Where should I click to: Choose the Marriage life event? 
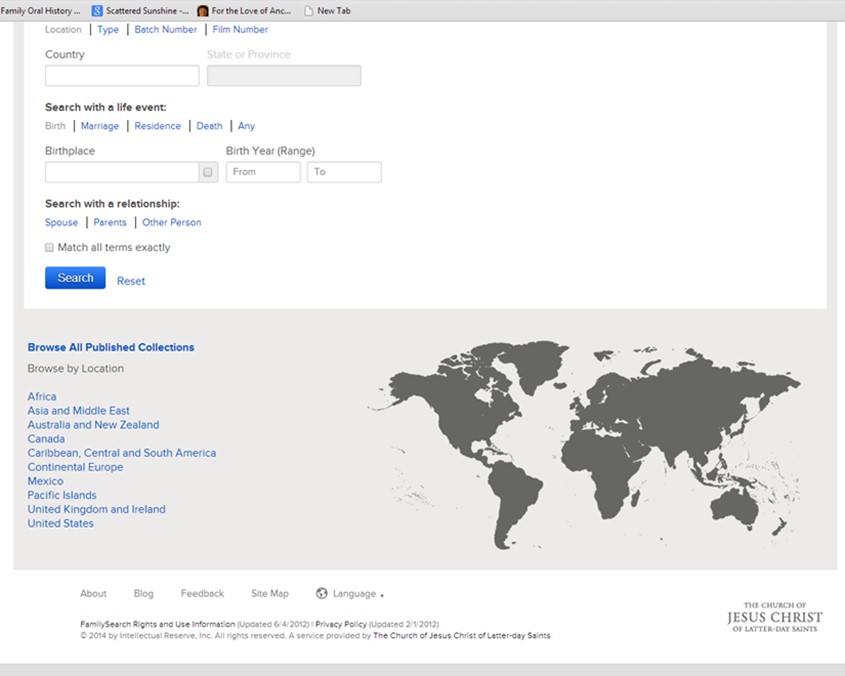pyautogui.click(x=100, y=126)
